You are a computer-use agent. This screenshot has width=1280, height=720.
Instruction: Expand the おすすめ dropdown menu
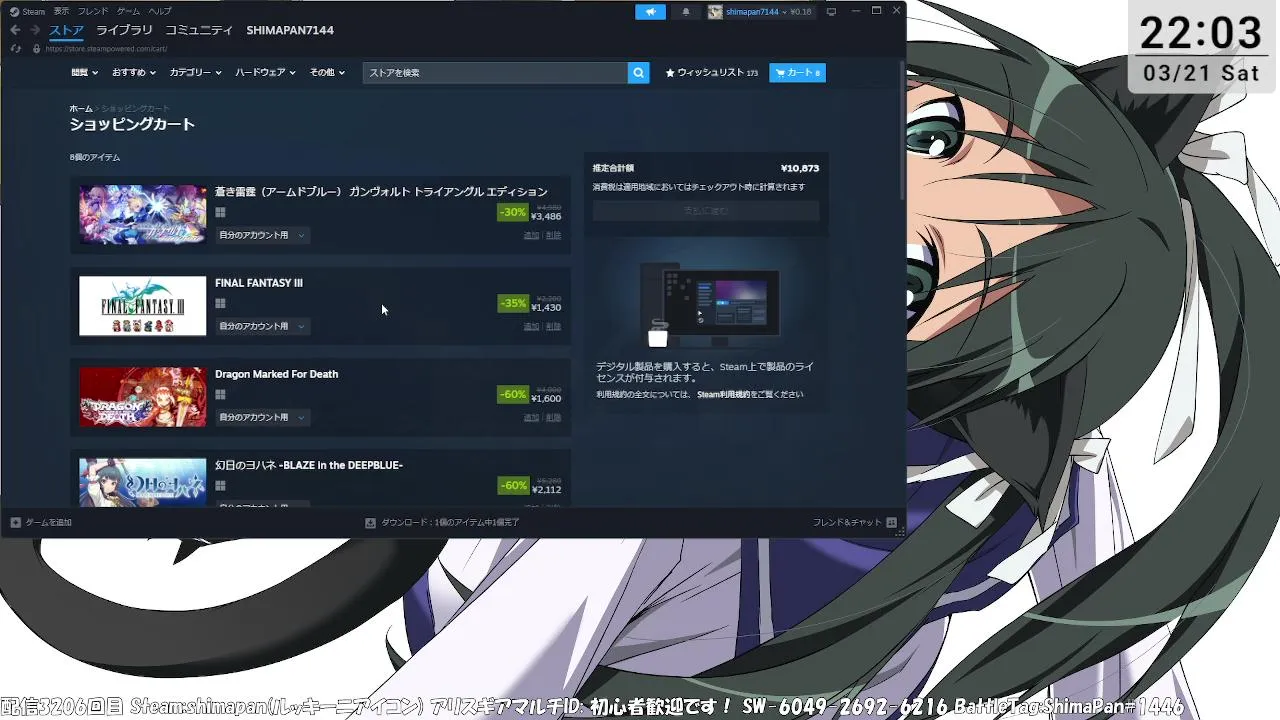pos(134,73)
